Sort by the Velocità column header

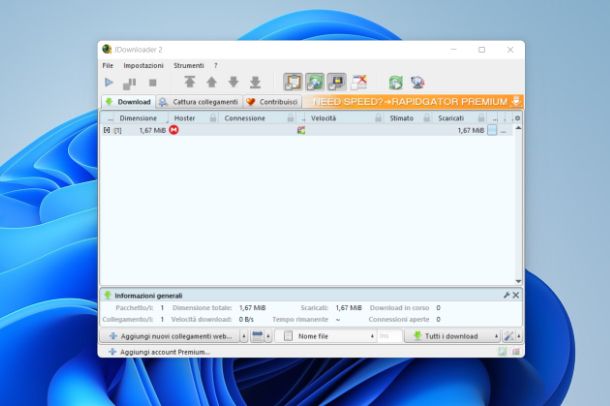tap(323, 118)
